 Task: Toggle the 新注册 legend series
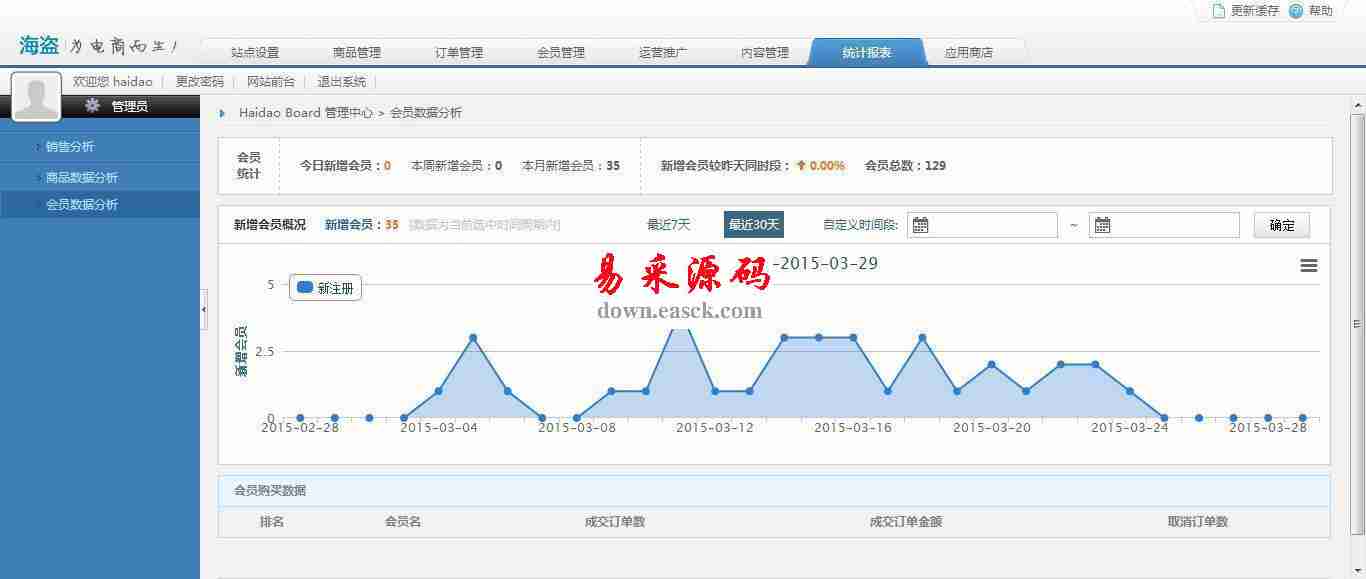click(325, 288)
